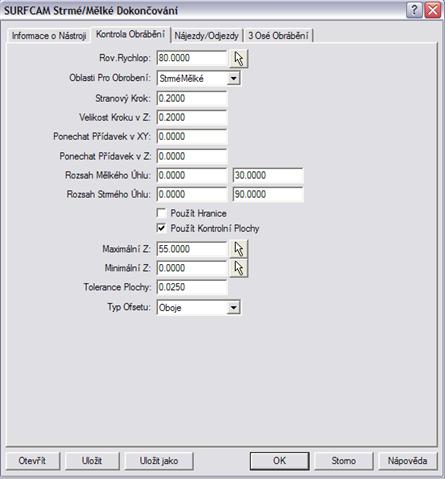Click the Storno button
Screen dimensions: 445x479
[343, 461]
